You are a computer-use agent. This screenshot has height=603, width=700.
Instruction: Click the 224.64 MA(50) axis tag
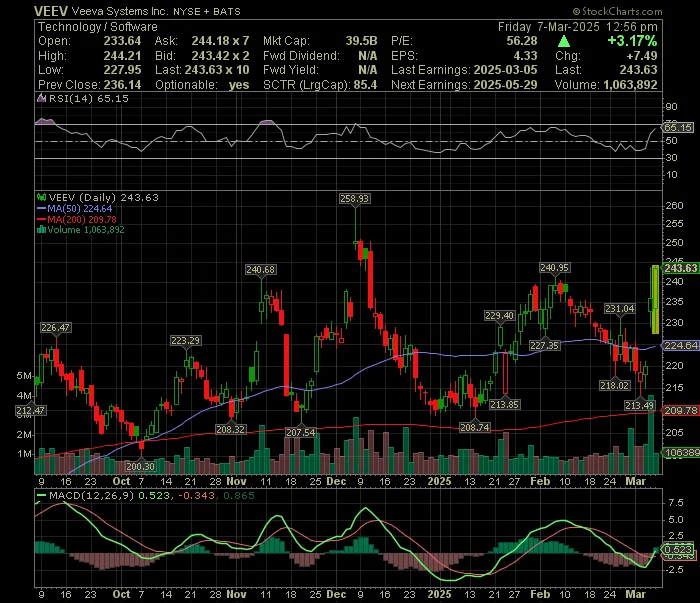[x=680, y=345]
